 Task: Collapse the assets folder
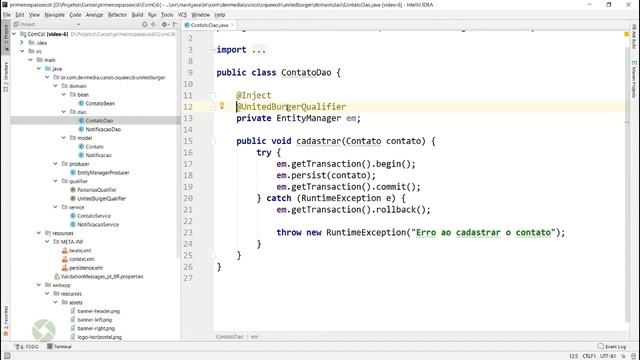[56, 302]
